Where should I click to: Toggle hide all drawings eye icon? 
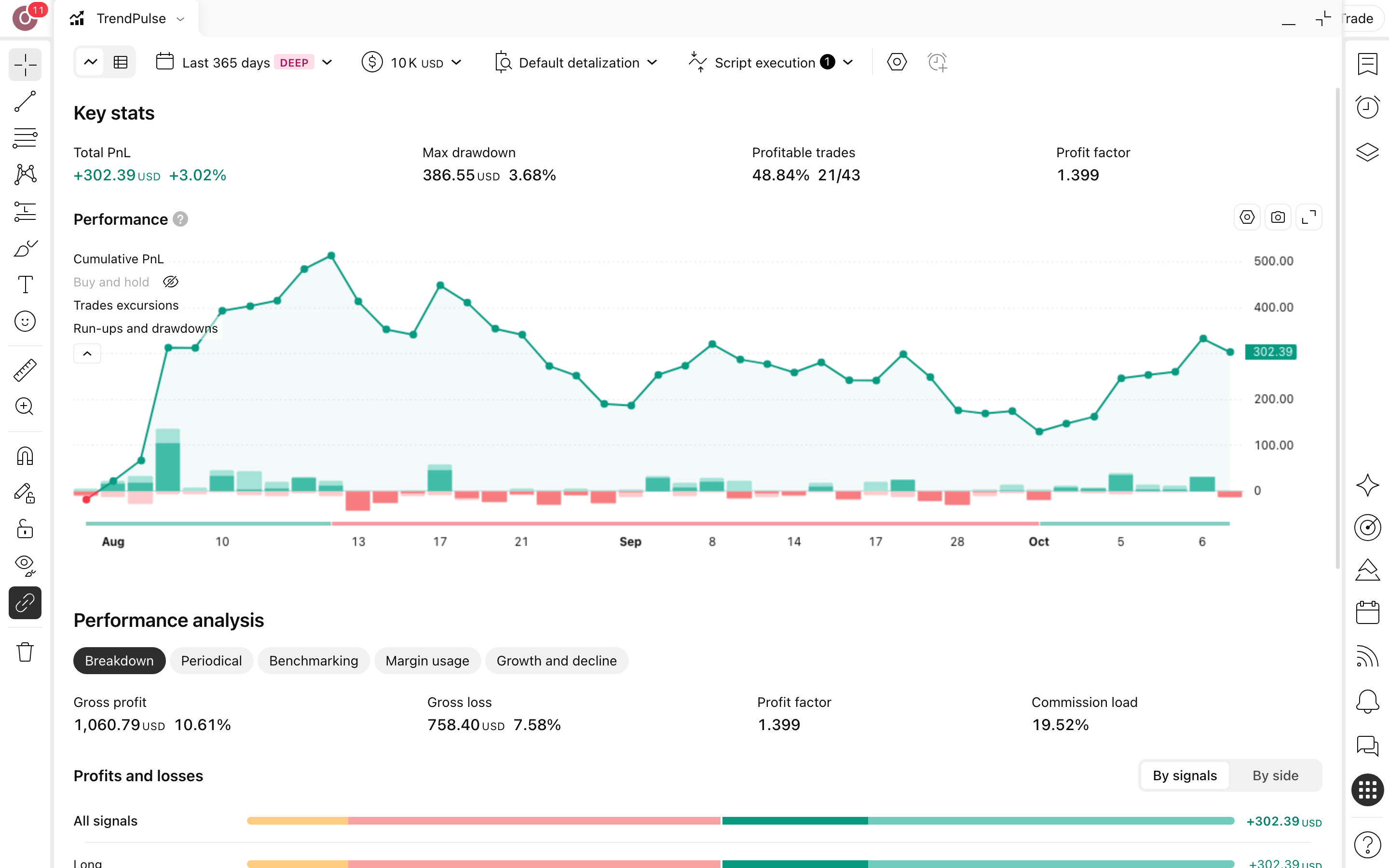tap(25, 566)
